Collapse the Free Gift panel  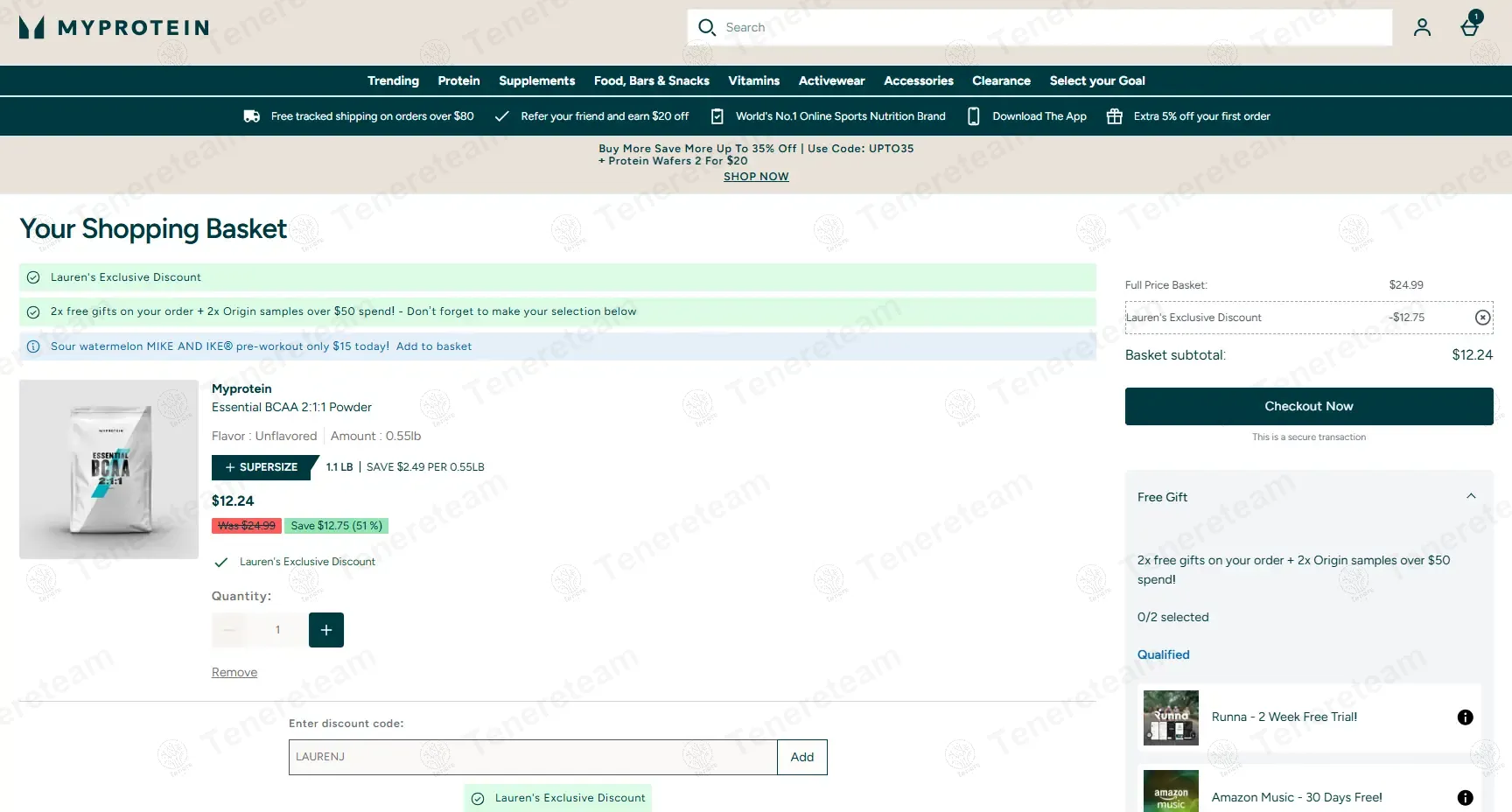click(x=1471, y=496)
